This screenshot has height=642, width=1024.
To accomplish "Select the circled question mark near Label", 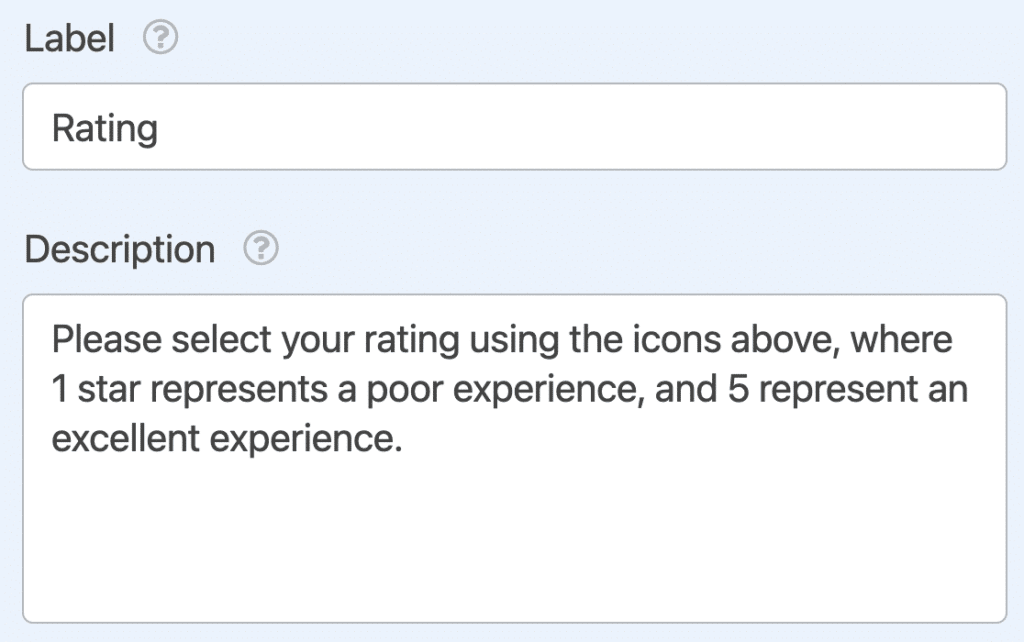I will click(x=162, y=37).
